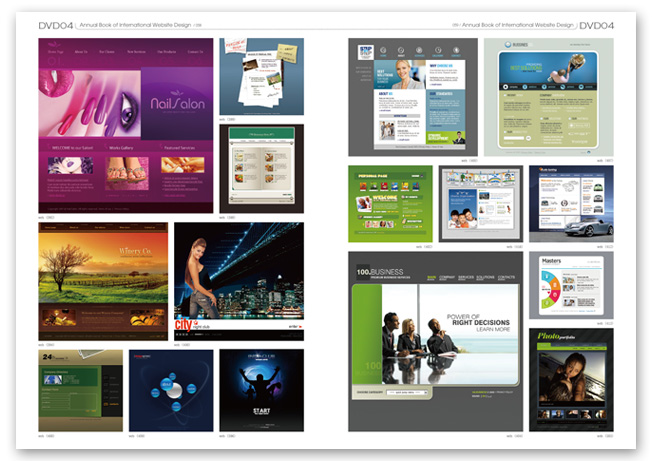
Task: Open the choose category dropdown in 100.BUSINESS
Action: (407, 392)
